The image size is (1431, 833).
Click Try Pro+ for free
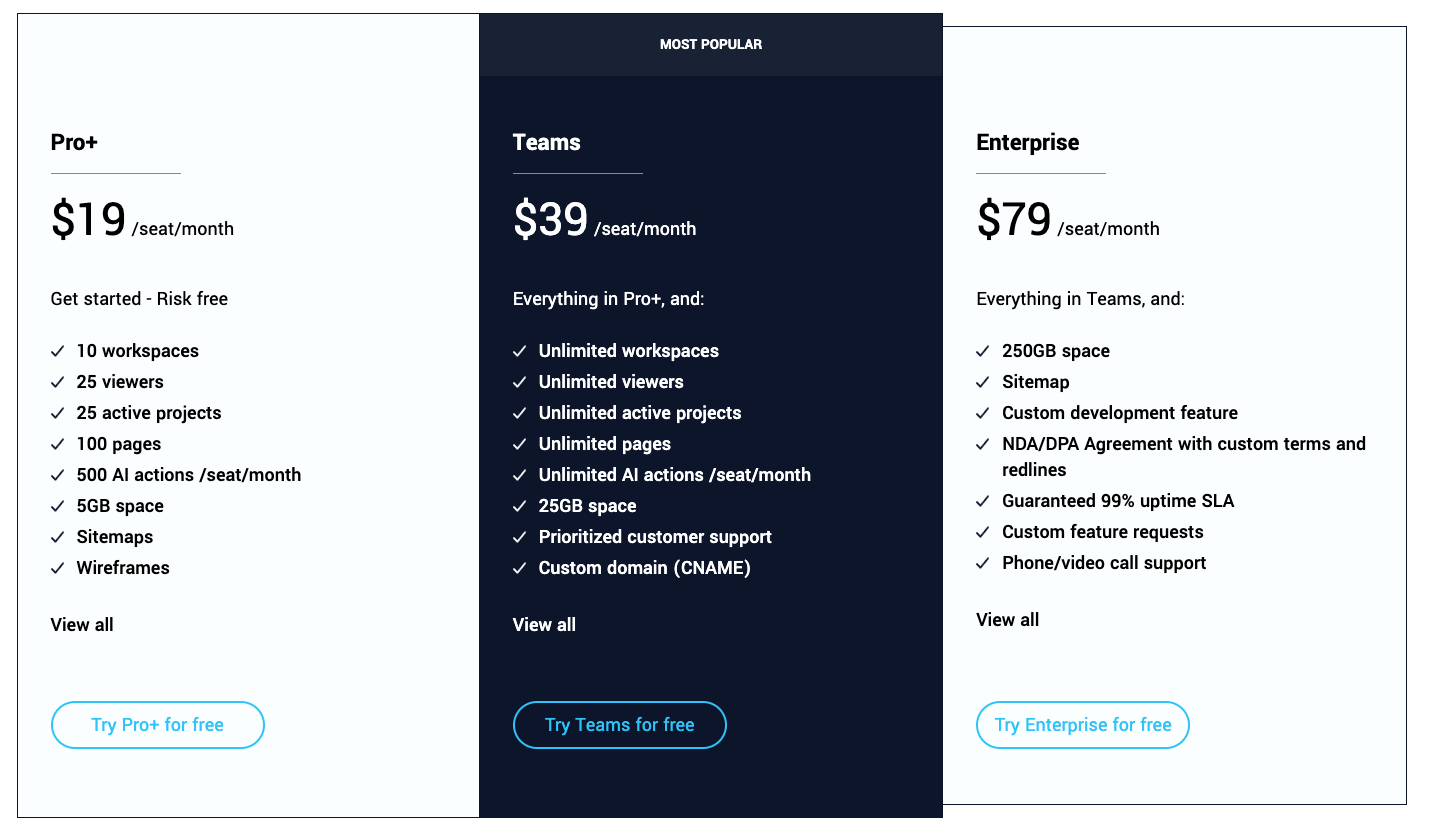pos(157,725)
